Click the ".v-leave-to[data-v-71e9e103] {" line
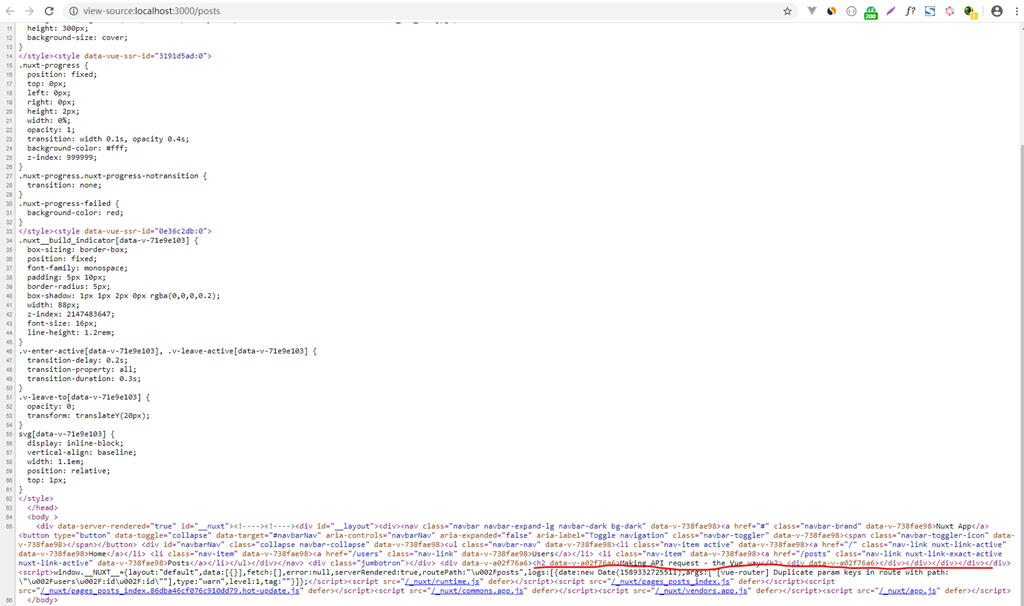Screen dimensions: 1024x606 coord(84,397)
